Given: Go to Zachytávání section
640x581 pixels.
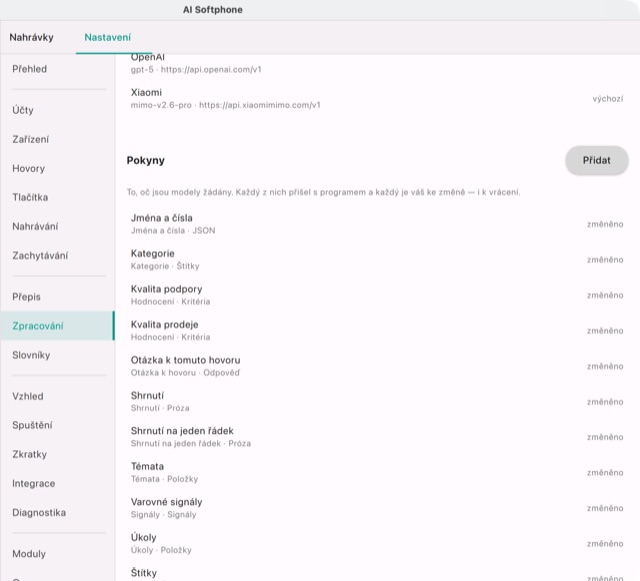Looking at the screenshot, I should [x=57, y=256].
